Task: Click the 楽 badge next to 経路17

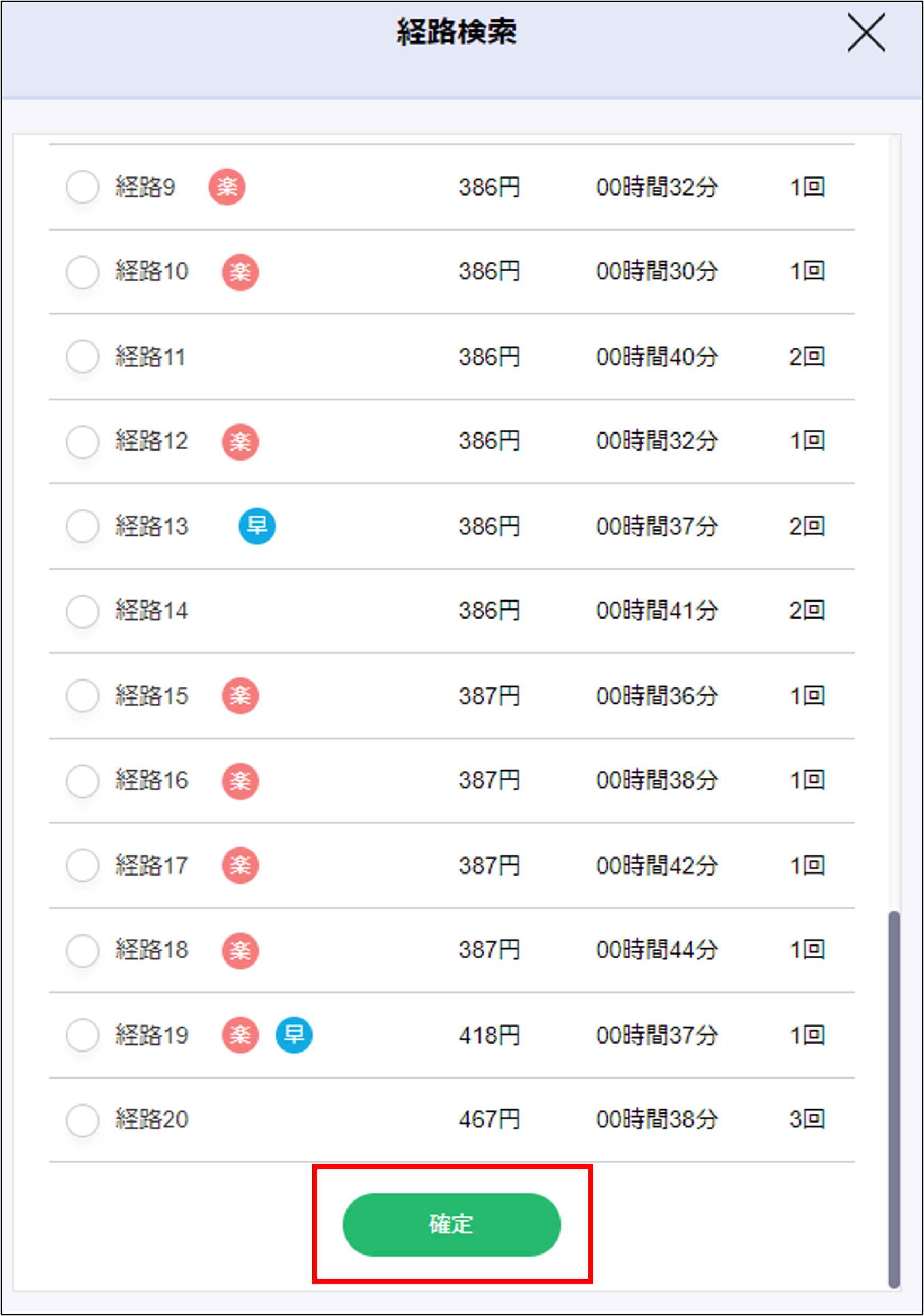Action: pyautogui.click(x=241, y=865)
